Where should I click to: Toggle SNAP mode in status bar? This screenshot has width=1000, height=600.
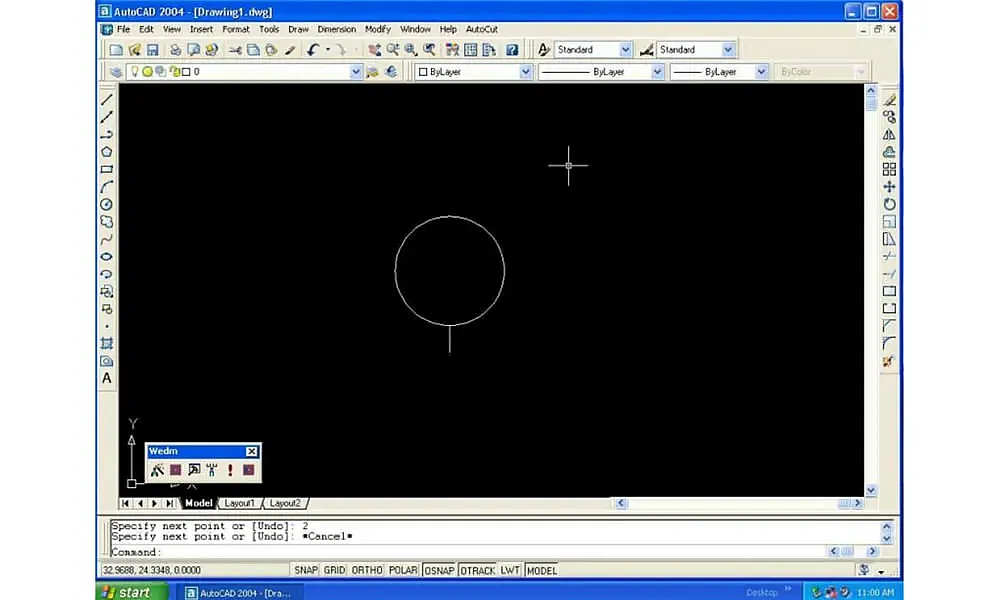(306, 570)
